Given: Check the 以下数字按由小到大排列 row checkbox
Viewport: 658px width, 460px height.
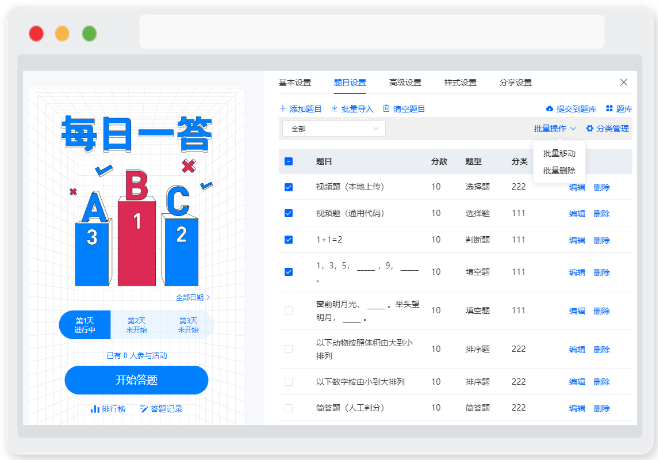Looking at the screenshot, I should tap(289, 382).
